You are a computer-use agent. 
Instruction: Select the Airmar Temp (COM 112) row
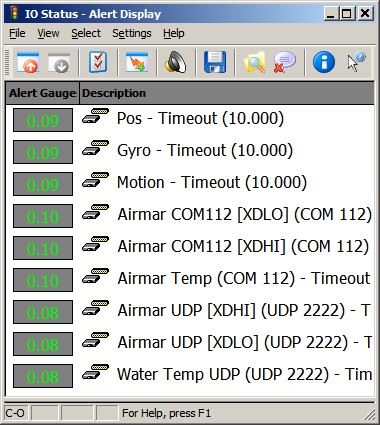[190, 279]
